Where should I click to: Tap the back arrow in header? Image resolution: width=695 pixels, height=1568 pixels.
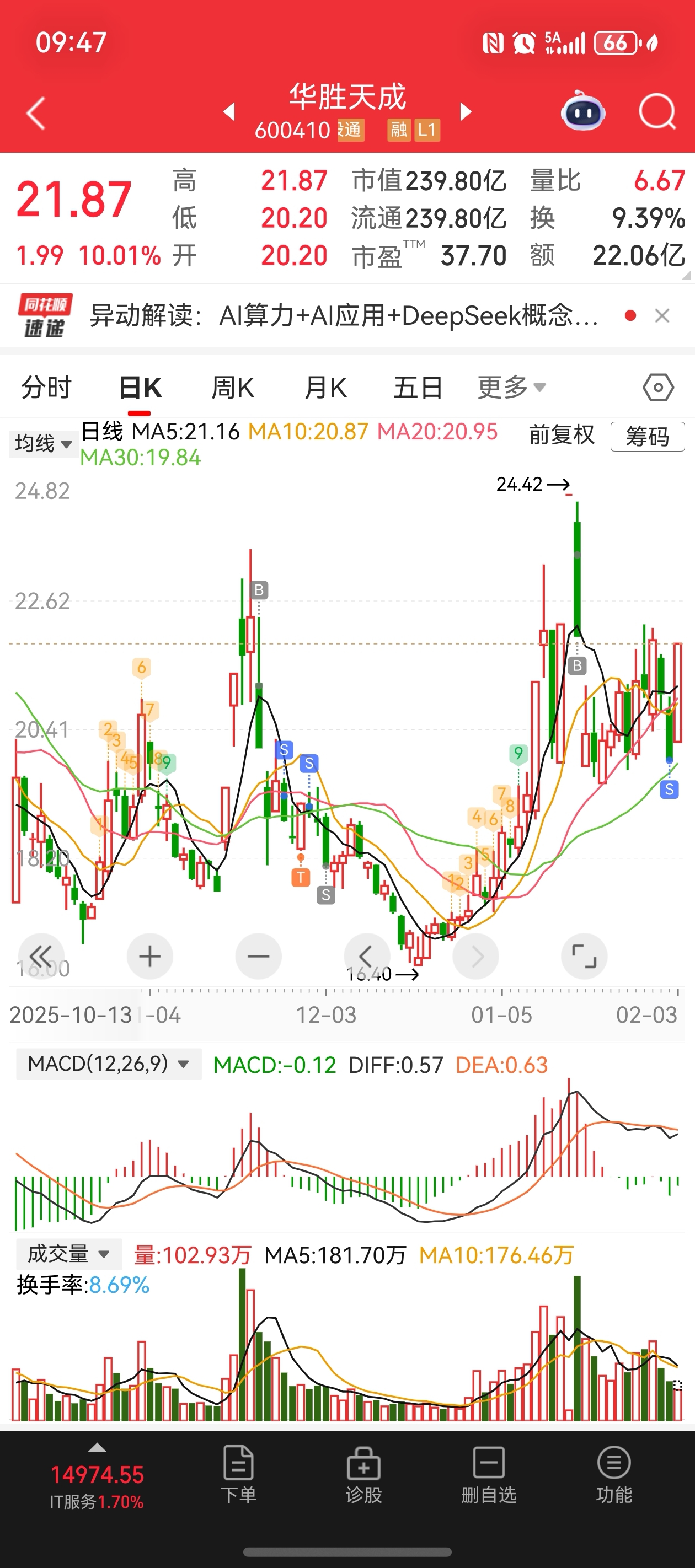coord(36,113)
